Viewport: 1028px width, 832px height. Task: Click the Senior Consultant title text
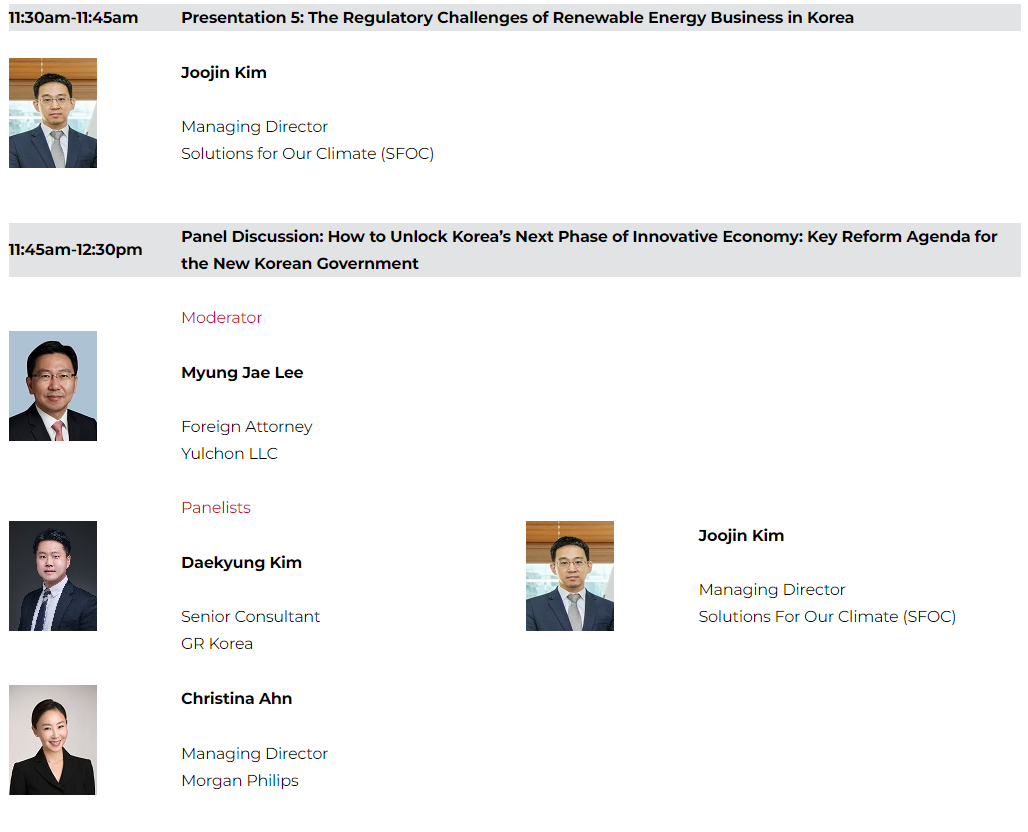point(251,617)
